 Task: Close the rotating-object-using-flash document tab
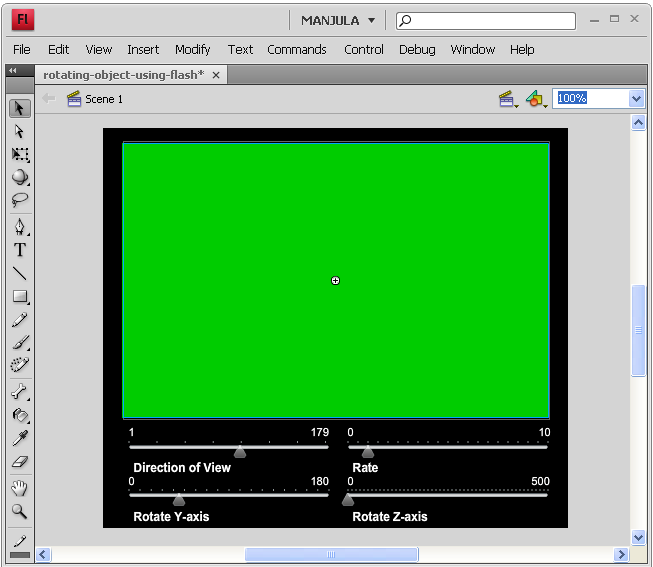pos(216,75)
